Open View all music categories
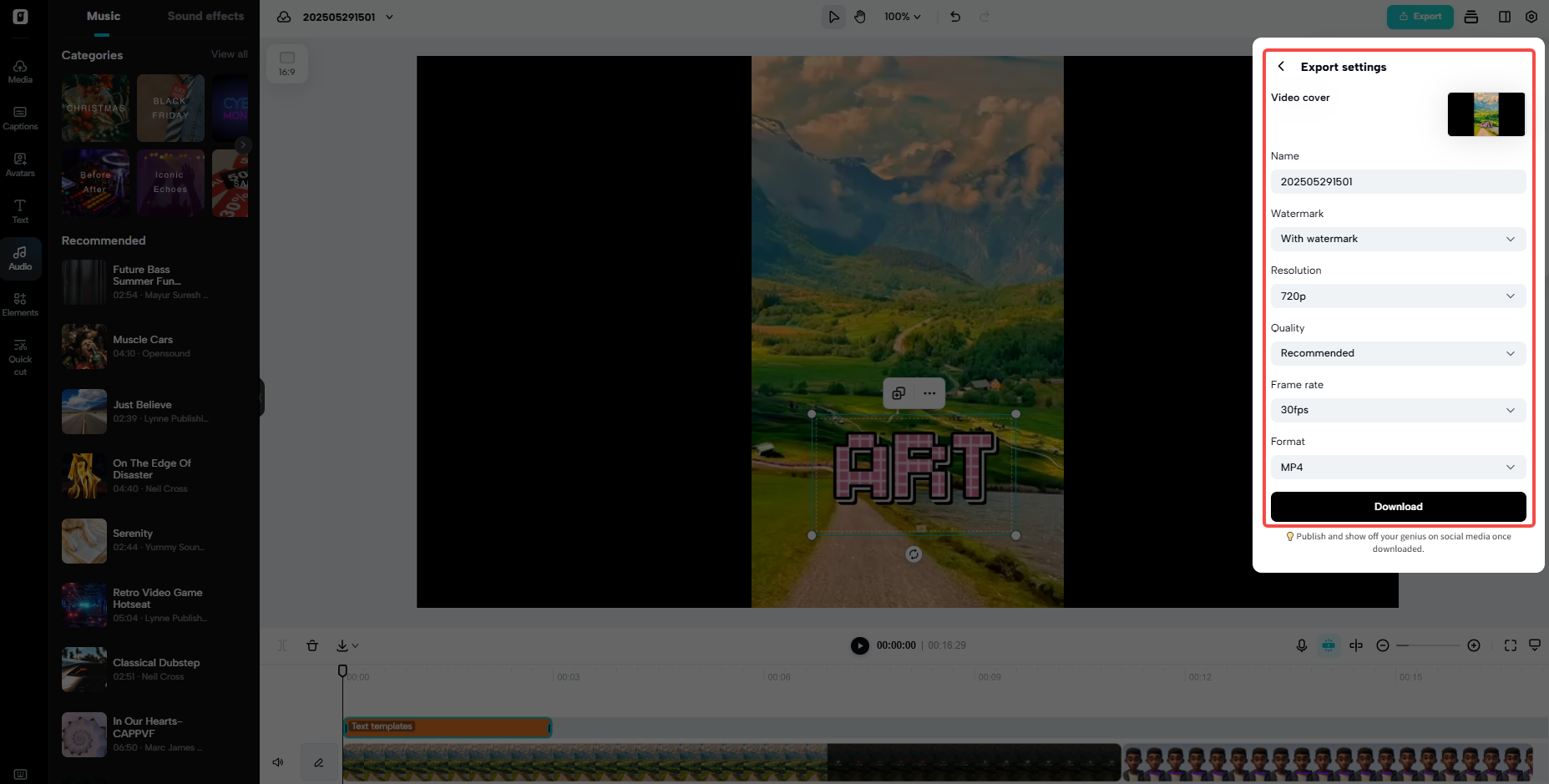Image resolution: width=1549 pixels, height=784 pixels. tap(229, 53)
